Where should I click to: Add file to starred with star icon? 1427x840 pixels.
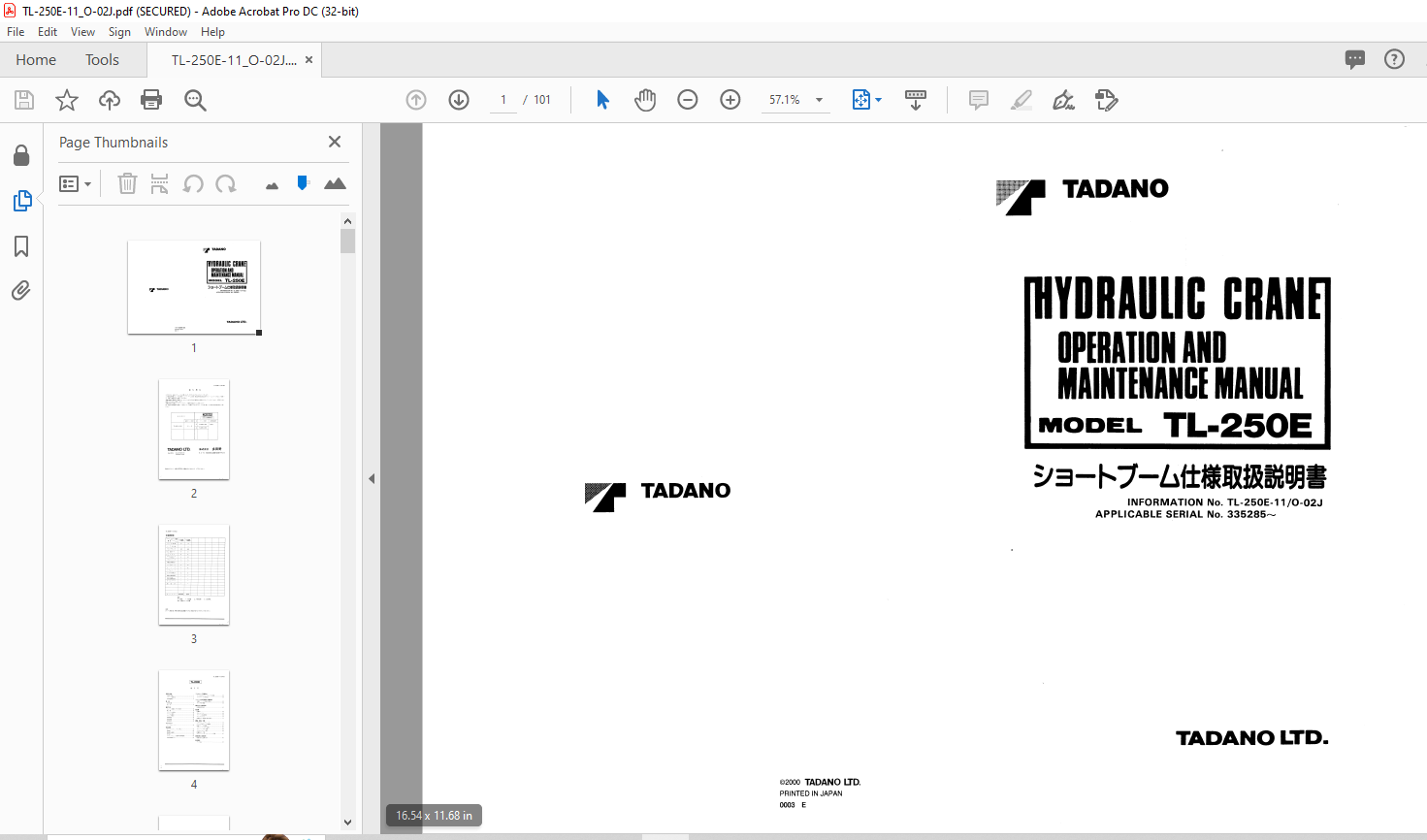point(67,100)
